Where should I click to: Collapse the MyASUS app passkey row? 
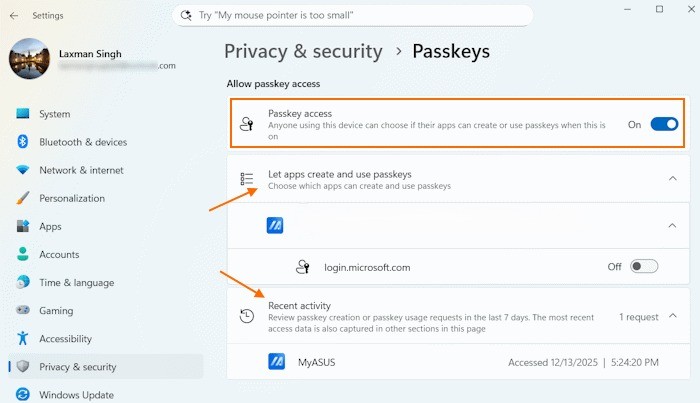pos(671,226)
